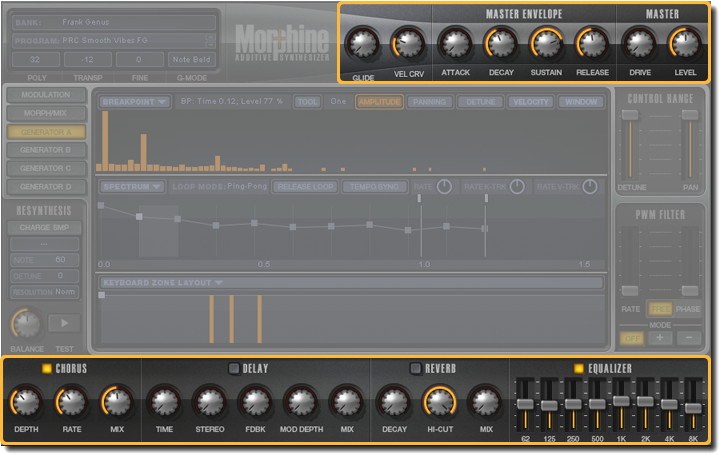Select Generator D
The height and width of the screenshot is (455, 719).
[46, 187]
